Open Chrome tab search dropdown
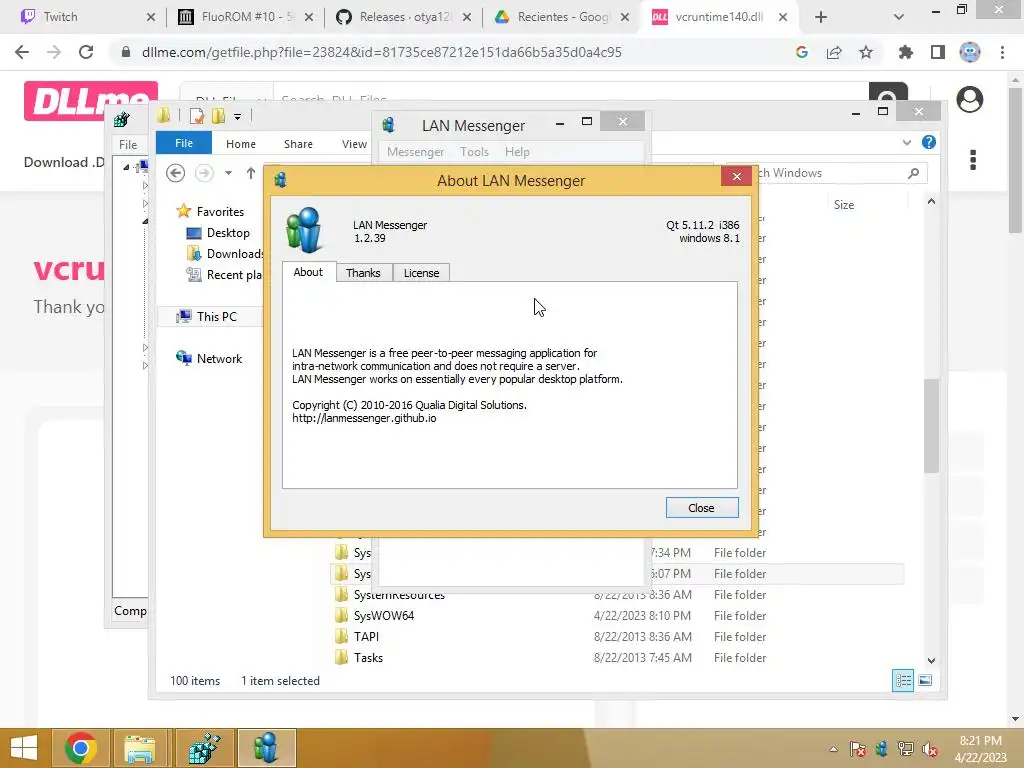 pos(899,17)
